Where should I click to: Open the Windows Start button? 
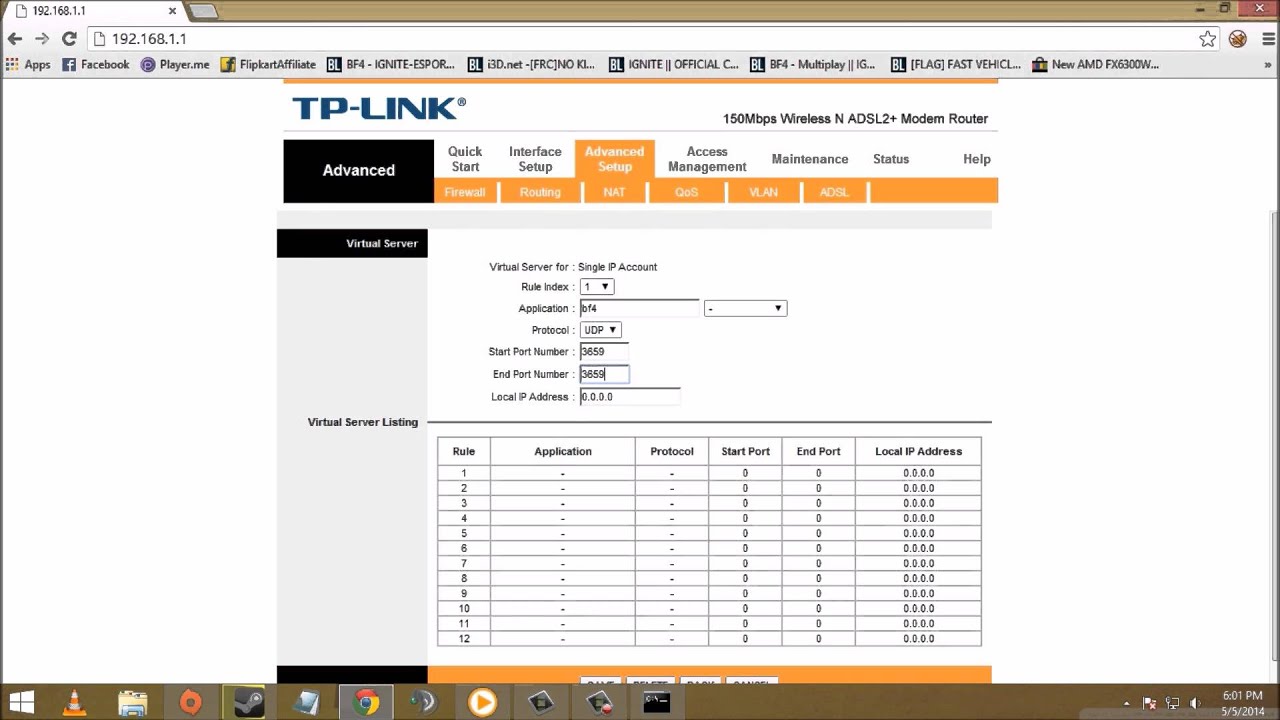(21, 702)
